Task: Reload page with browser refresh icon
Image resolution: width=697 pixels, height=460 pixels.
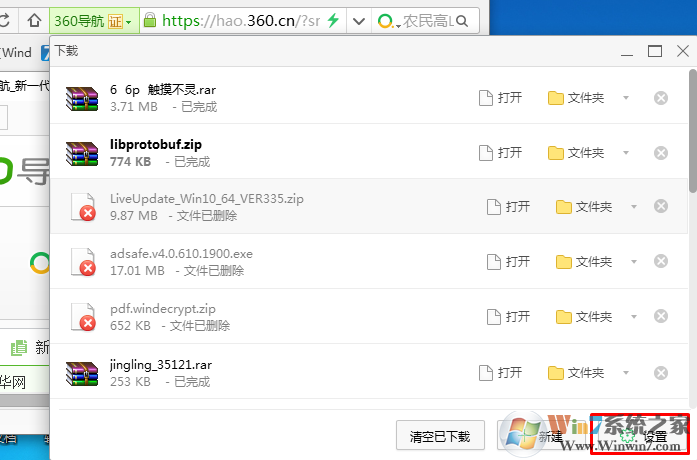Action: click(4, 20)
